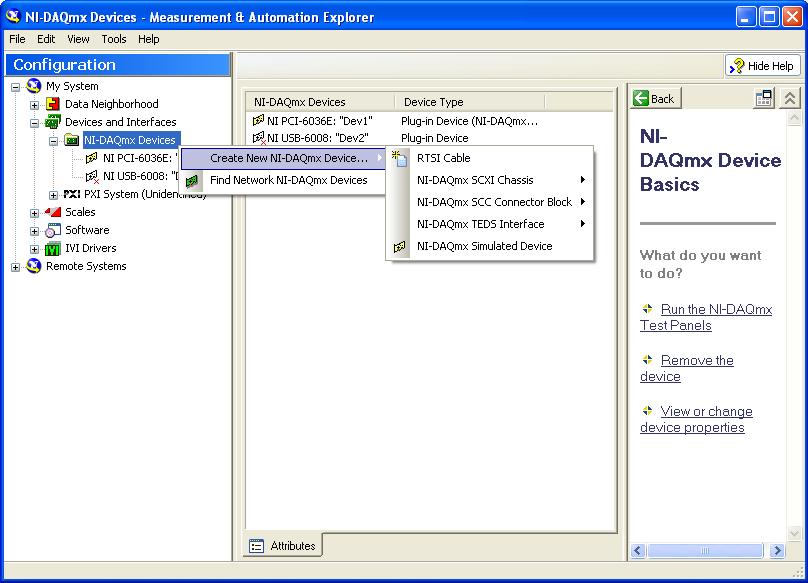The image size is (808, 583).
Task: Click the Dev1 device icon in list
Action: [258, 121]
